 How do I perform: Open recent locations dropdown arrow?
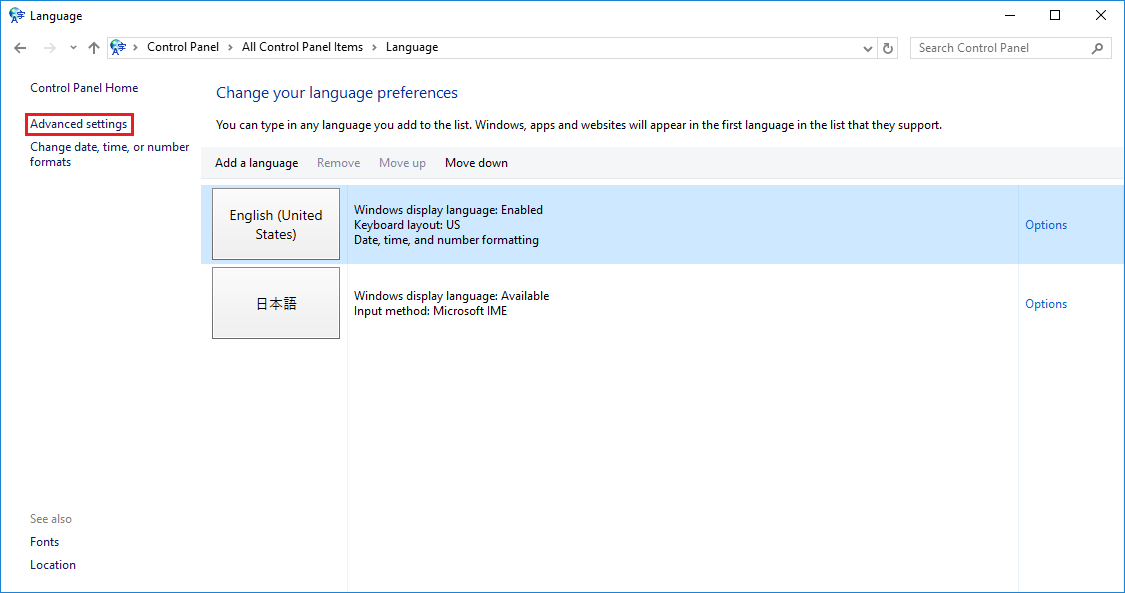tap(73, 48)
